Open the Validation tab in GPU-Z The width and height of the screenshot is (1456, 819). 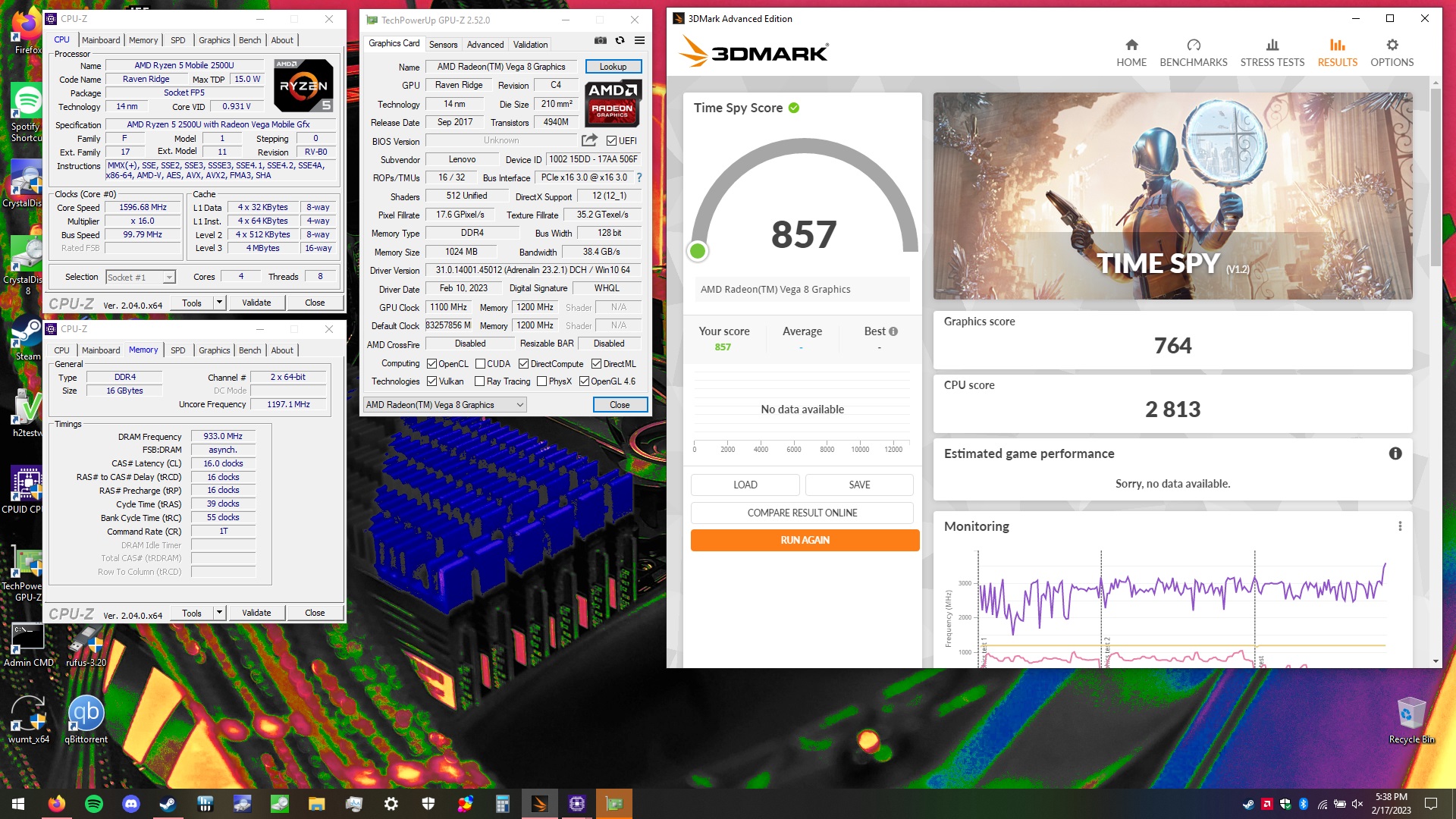point(530,45)
